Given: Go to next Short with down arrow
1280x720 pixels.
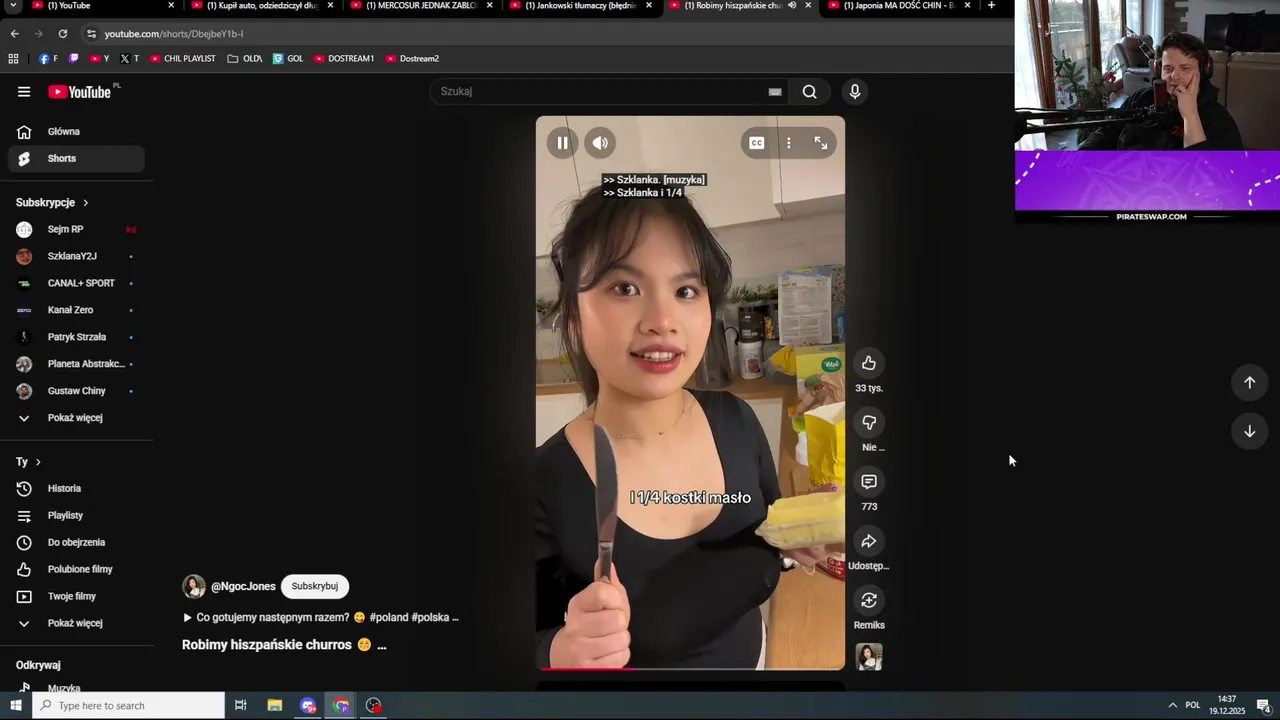Looking at the screenshot, I should 1249,431.
